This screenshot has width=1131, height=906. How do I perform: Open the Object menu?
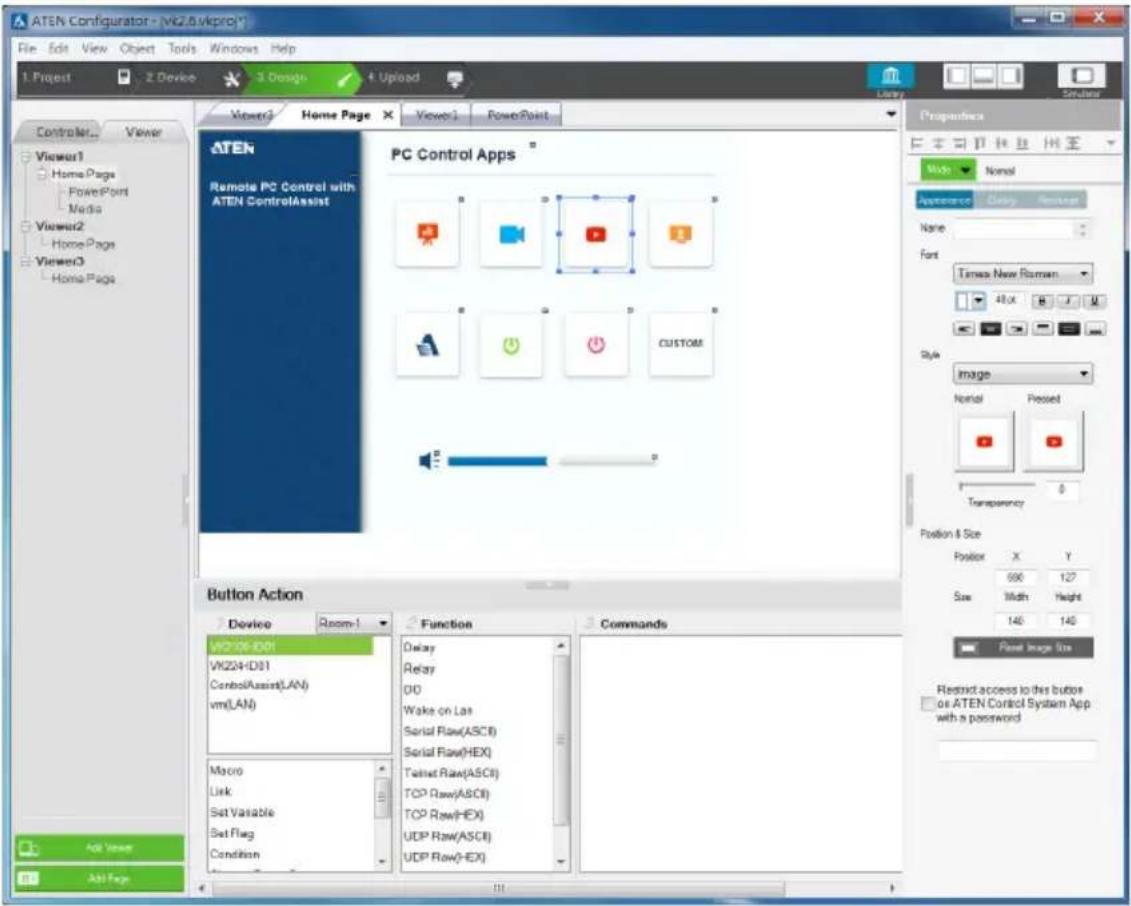(137, 48)
